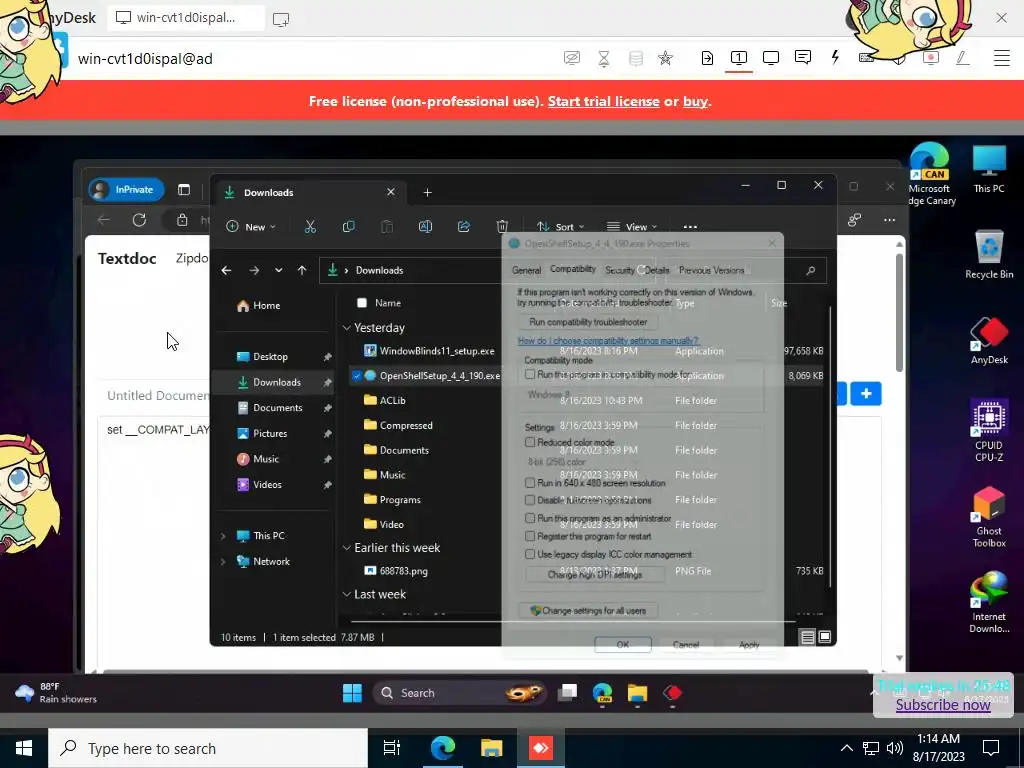Image resolution: width=1024 pixels, height=768 pixels.
Task: Open CPUID CPU-Z desktop shortcut
Action: pos(989,430)
